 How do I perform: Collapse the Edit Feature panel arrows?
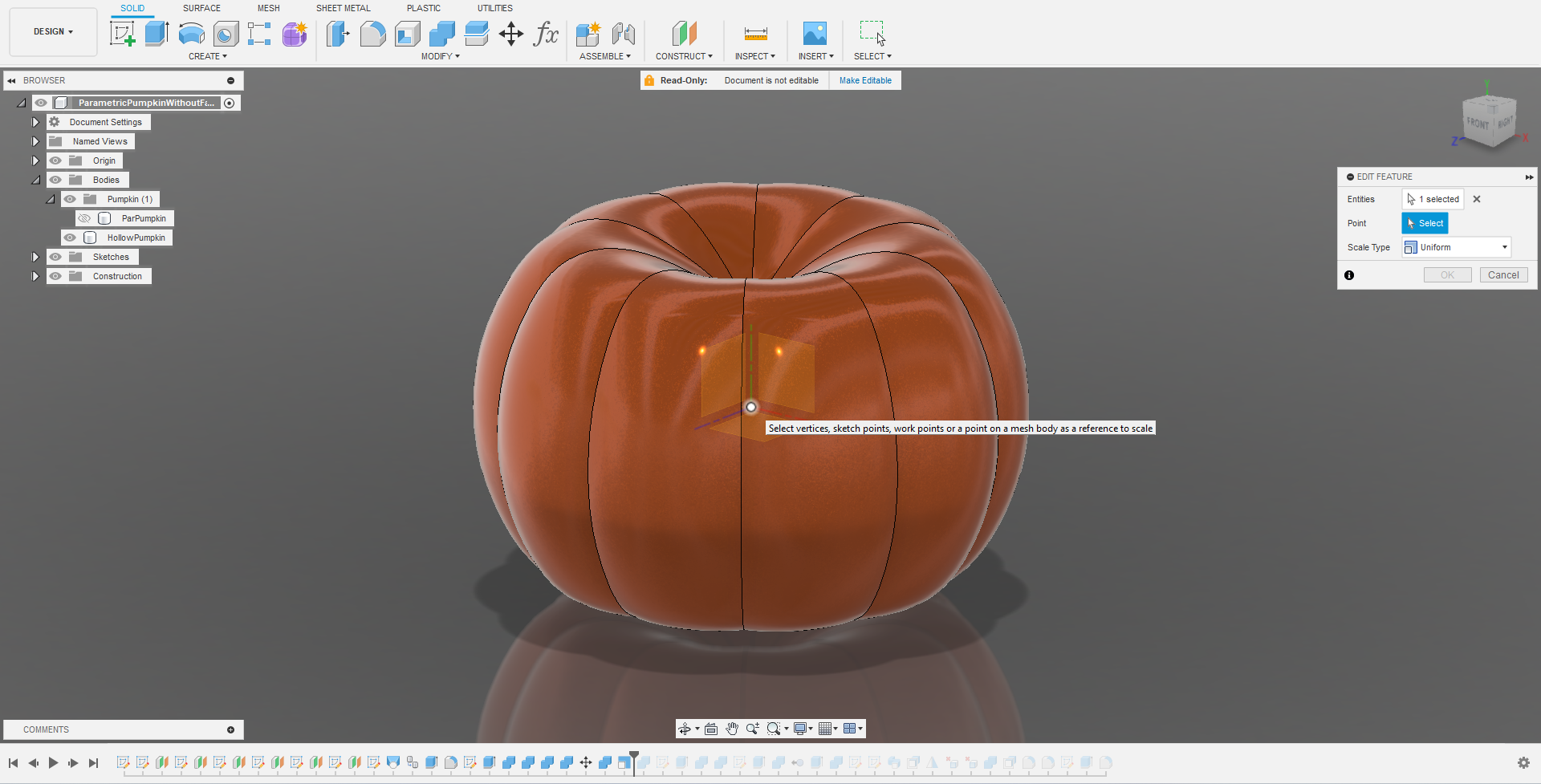pos(1529,177)
